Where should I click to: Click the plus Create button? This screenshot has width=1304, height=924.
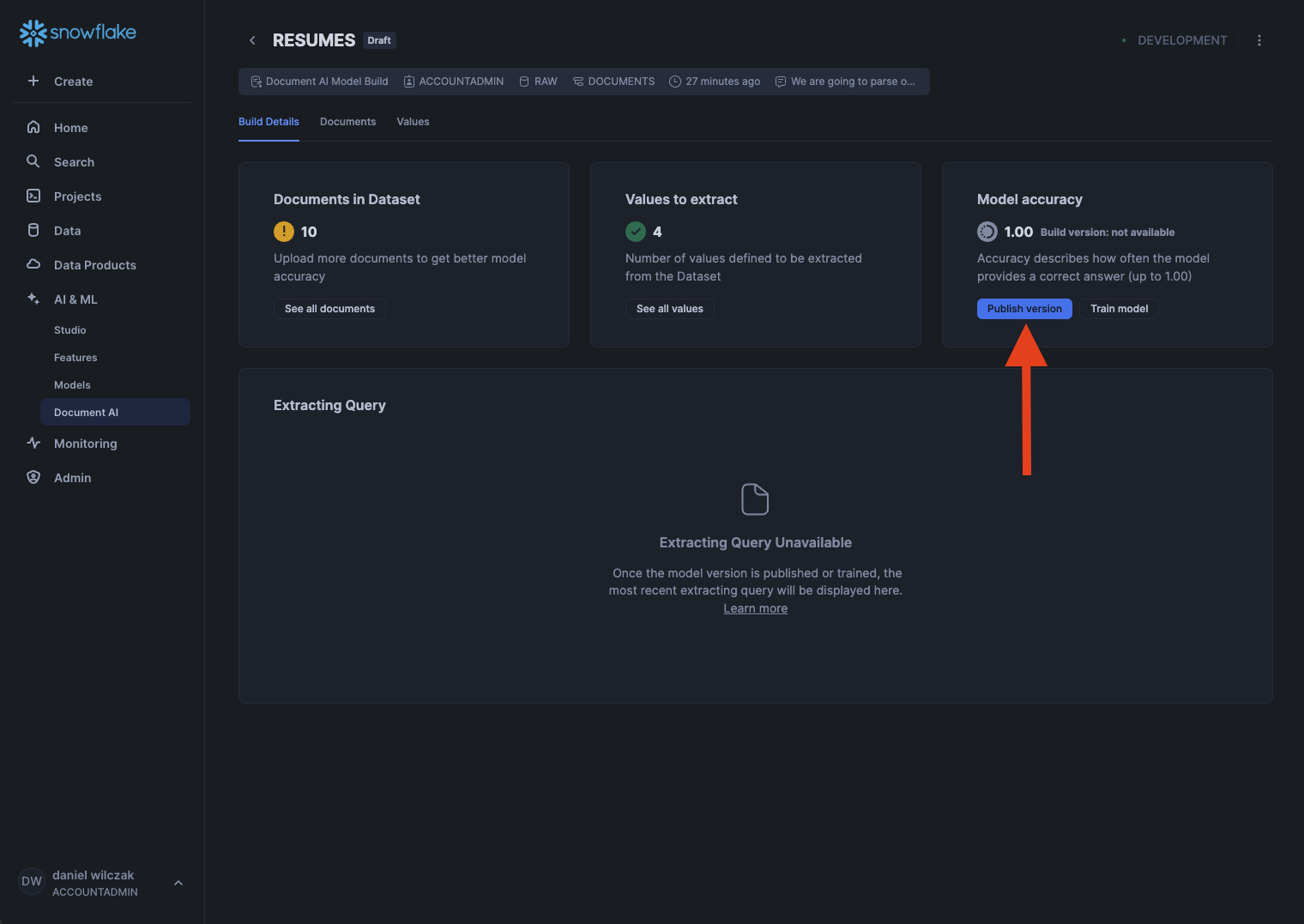(x=33, y=81)
